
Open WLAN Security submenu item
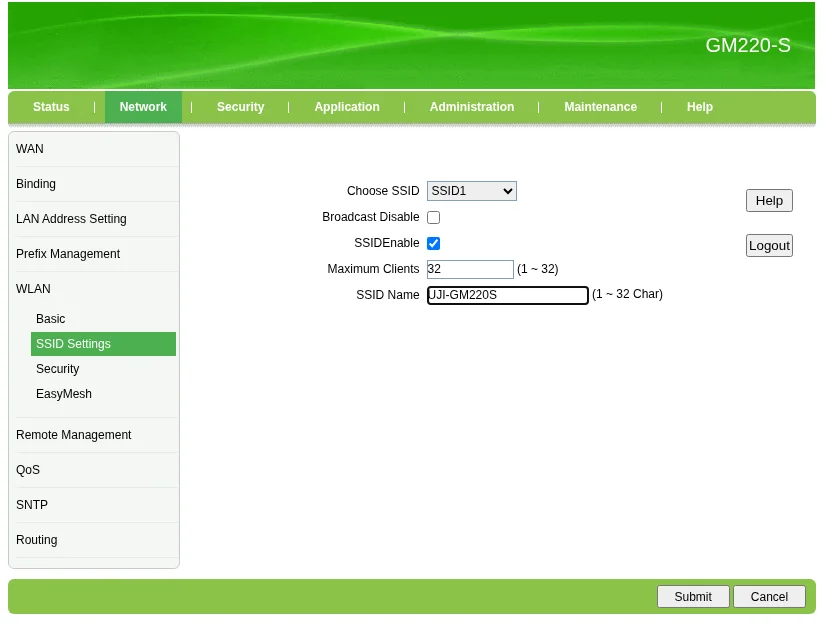58,369
